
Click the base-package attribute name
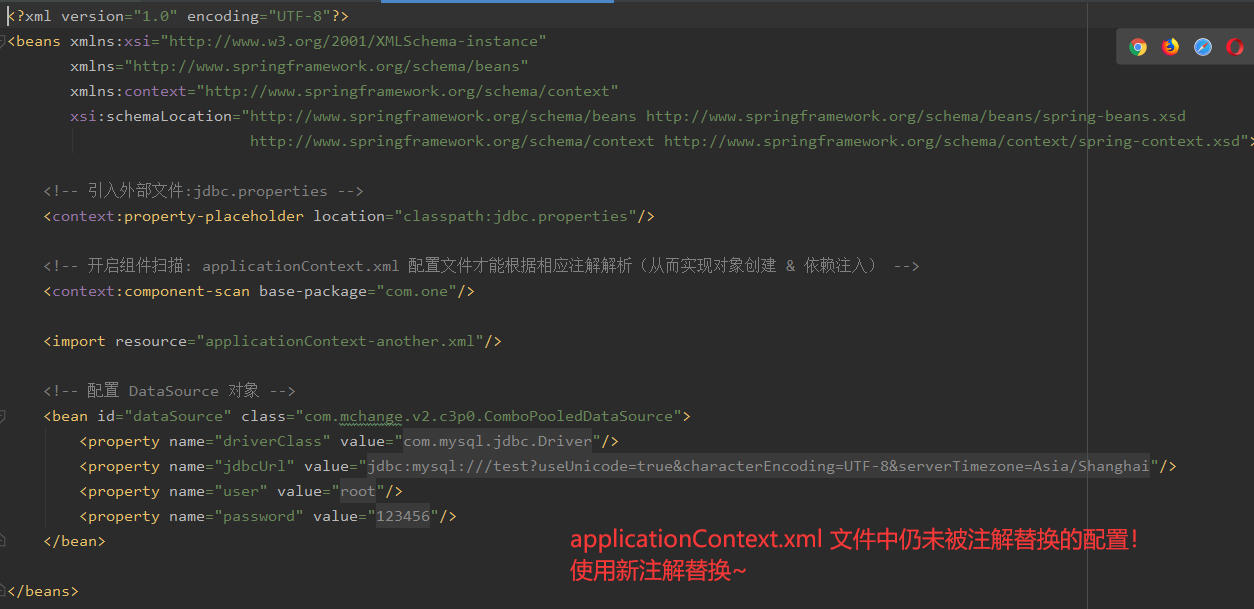point(313,291)
